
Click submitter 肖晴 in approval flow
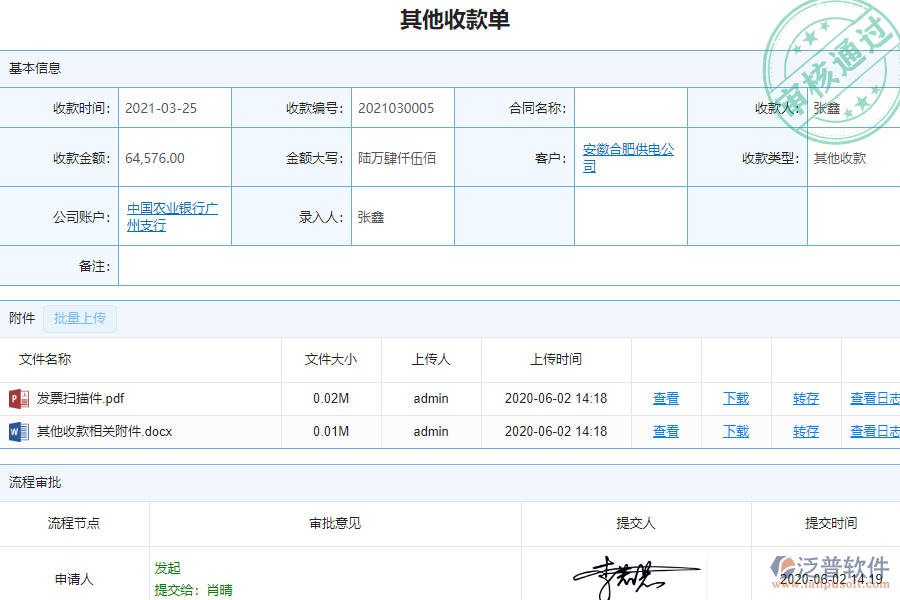[x=220, y=589]
